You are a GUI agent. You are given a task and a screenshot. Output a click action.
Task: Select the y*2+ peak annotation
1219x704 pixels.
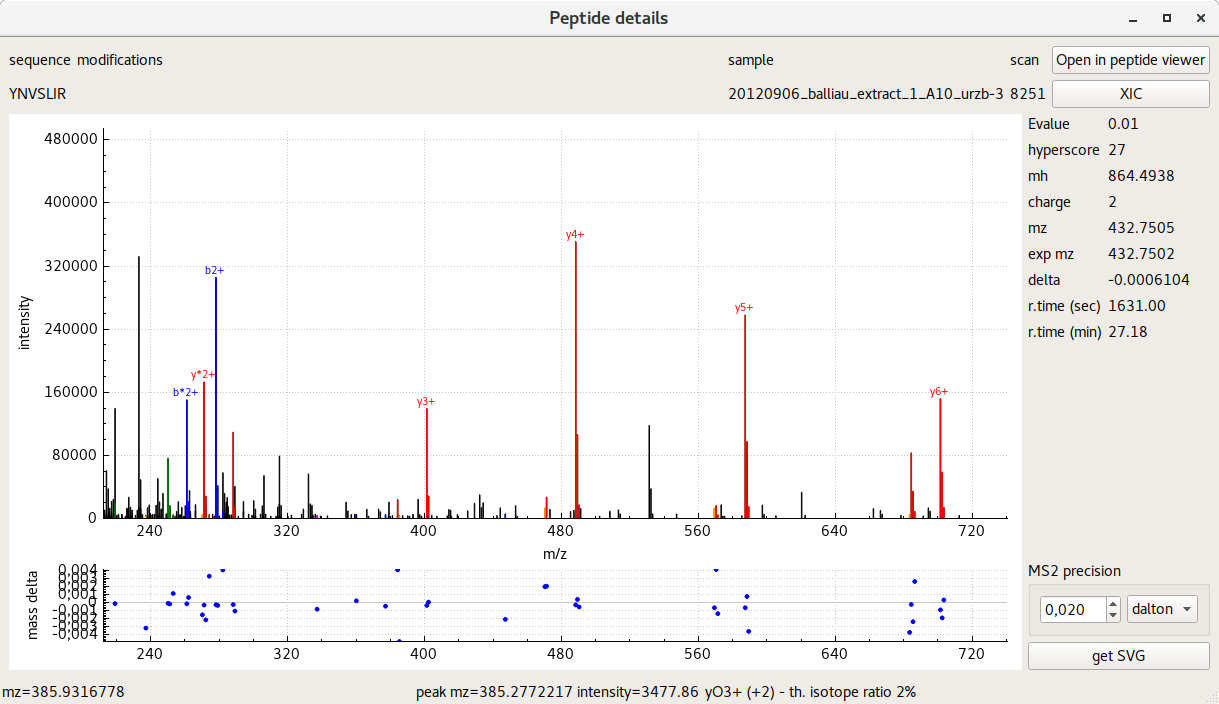(x=203, y=375)
